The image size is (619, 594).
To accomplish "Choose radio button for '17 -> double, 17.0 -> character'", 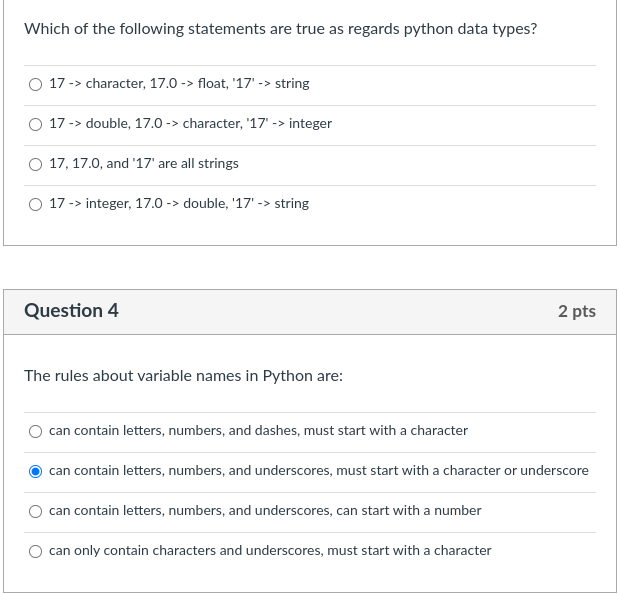I will tap(36, 124).
